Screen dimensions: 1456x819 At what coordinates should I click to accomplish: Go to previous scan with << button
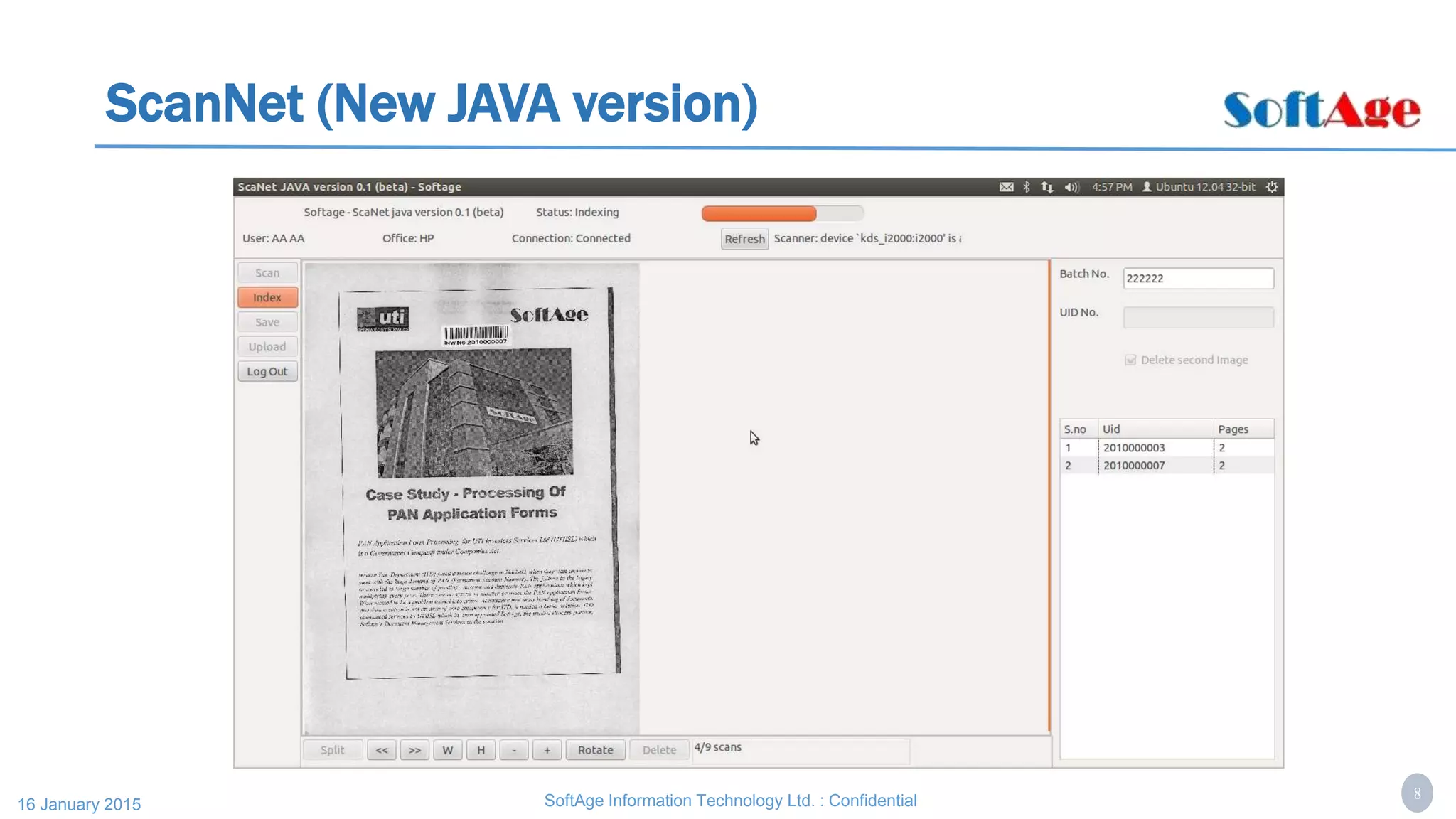tap(382, 750)
